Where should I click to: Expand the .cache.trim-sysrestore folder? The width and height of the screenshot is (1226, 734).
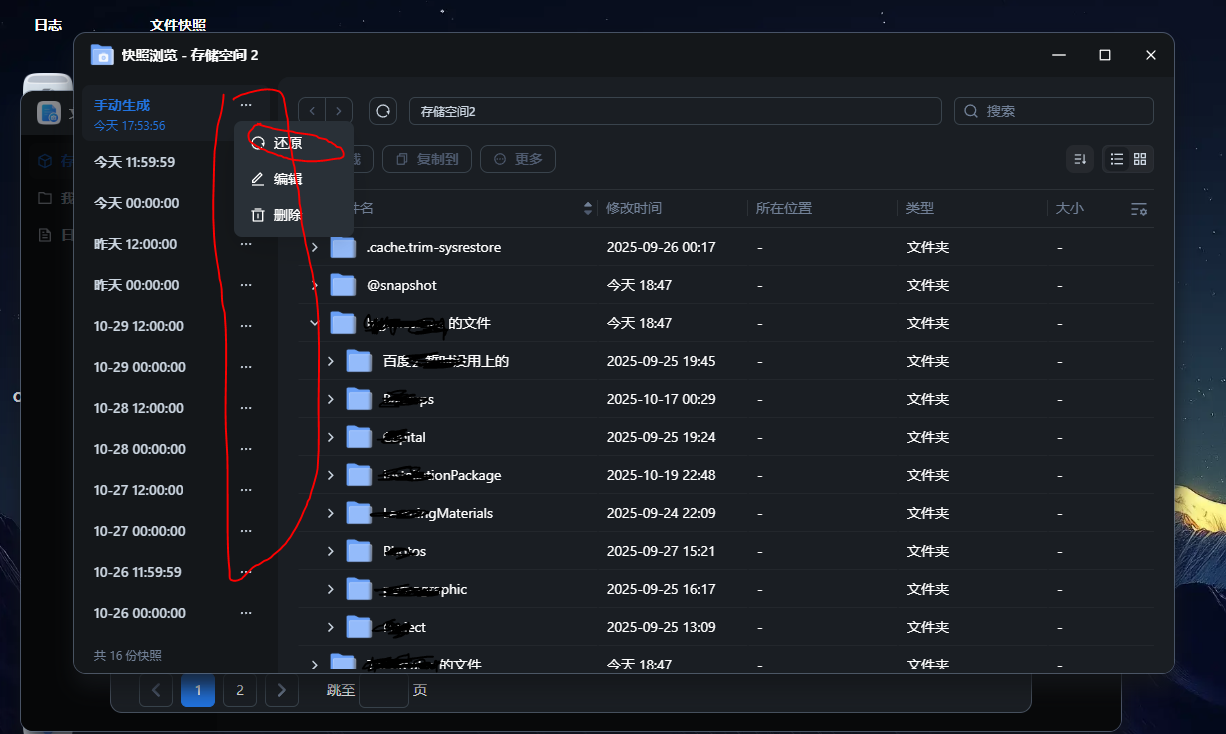(315, 247)
